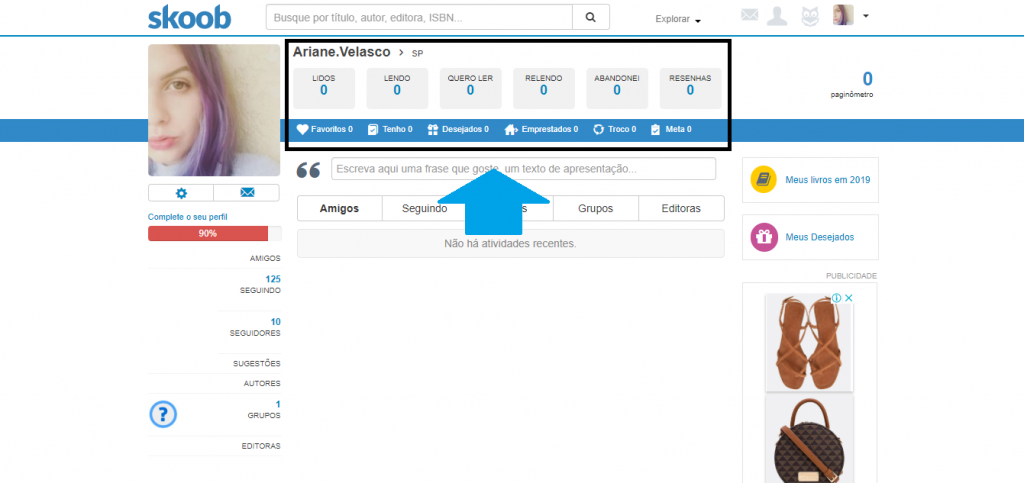Image resolution: width=1024 pixels, height=483 pixels.
Task: Click the envelope button under profile photo
Action: [247, 193]
